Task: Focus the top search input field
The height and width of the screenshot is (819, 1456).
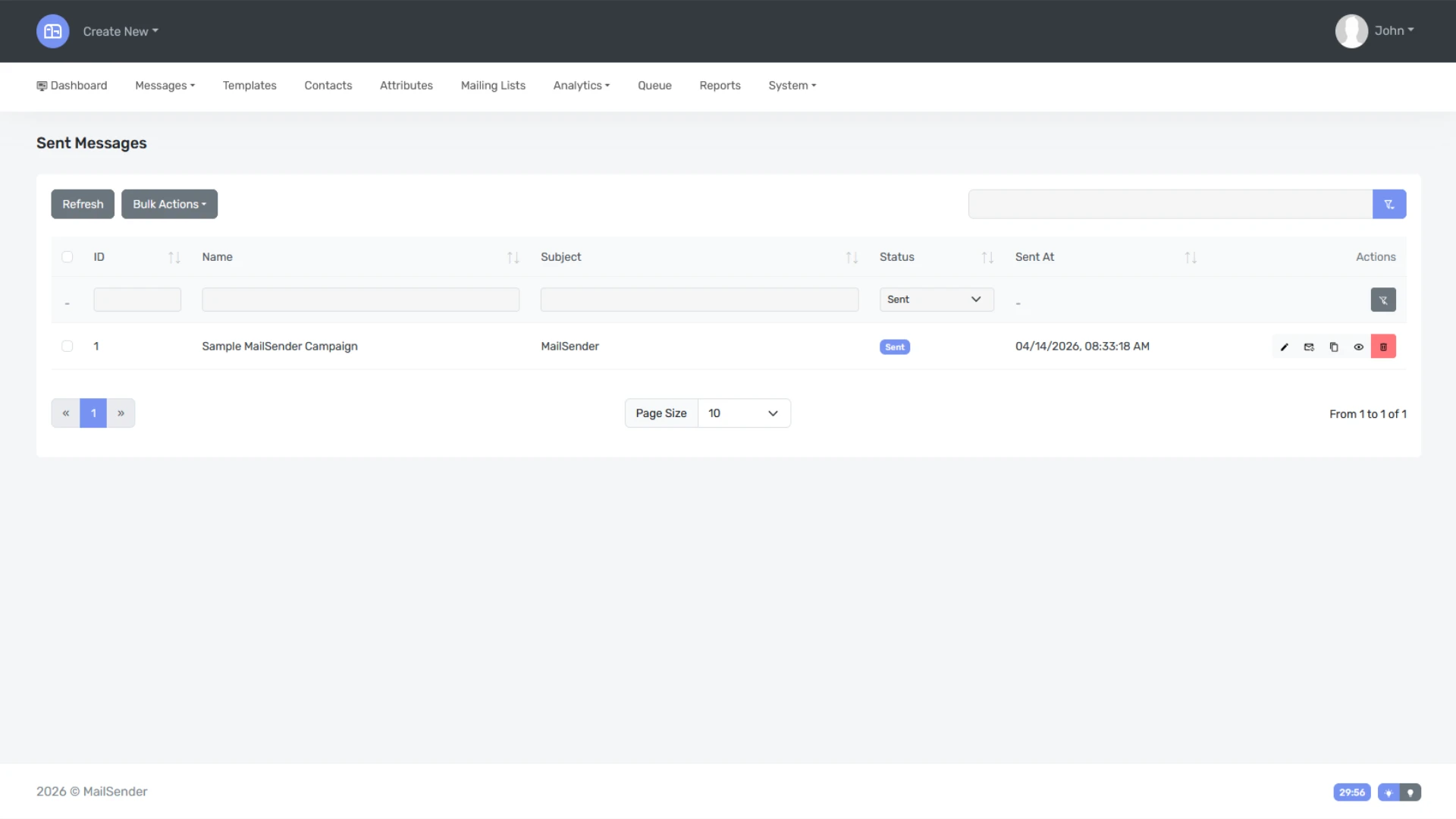Action: coord(1170,204)
